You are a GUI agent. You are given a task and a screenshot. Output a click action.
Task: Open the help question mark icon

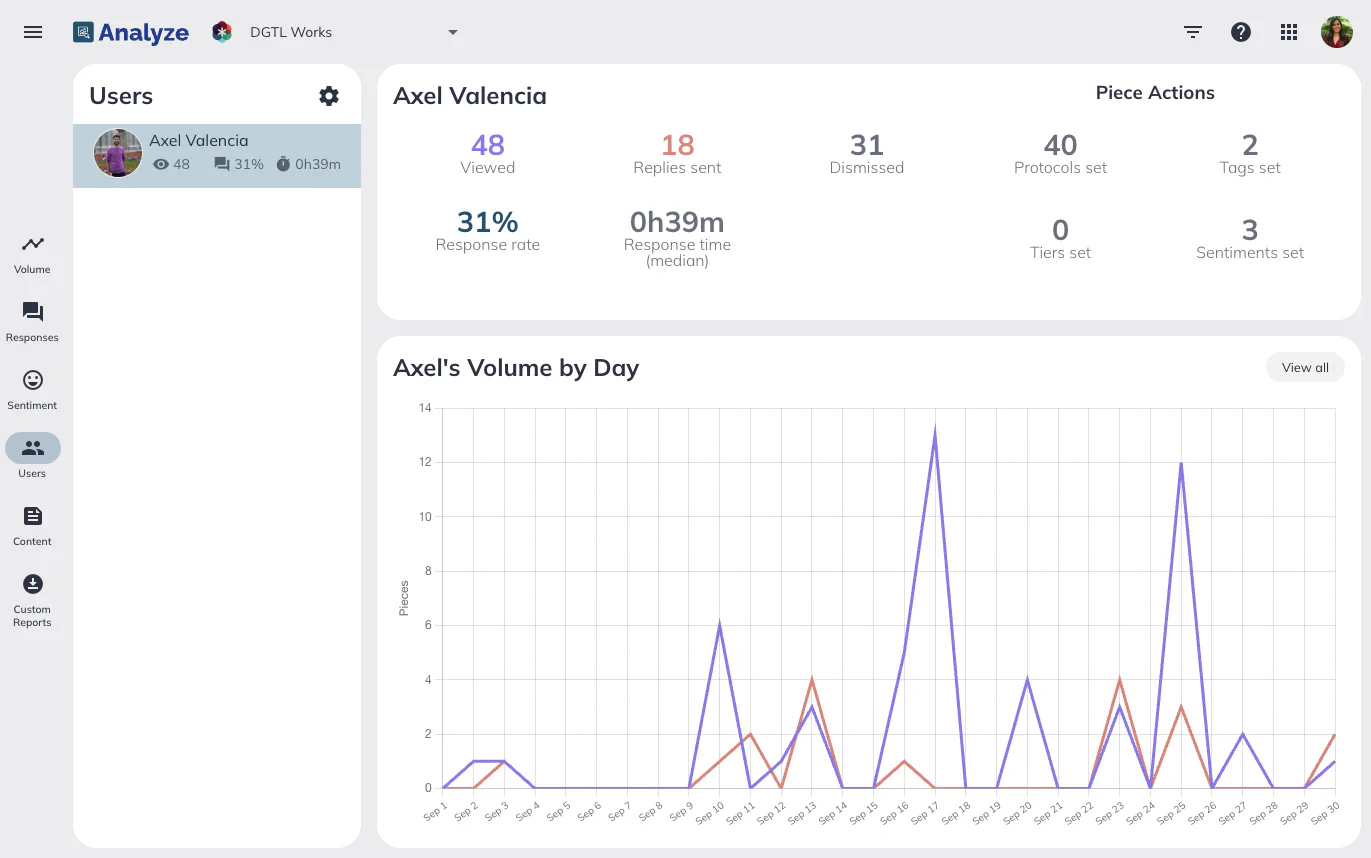coord(1240,32)
